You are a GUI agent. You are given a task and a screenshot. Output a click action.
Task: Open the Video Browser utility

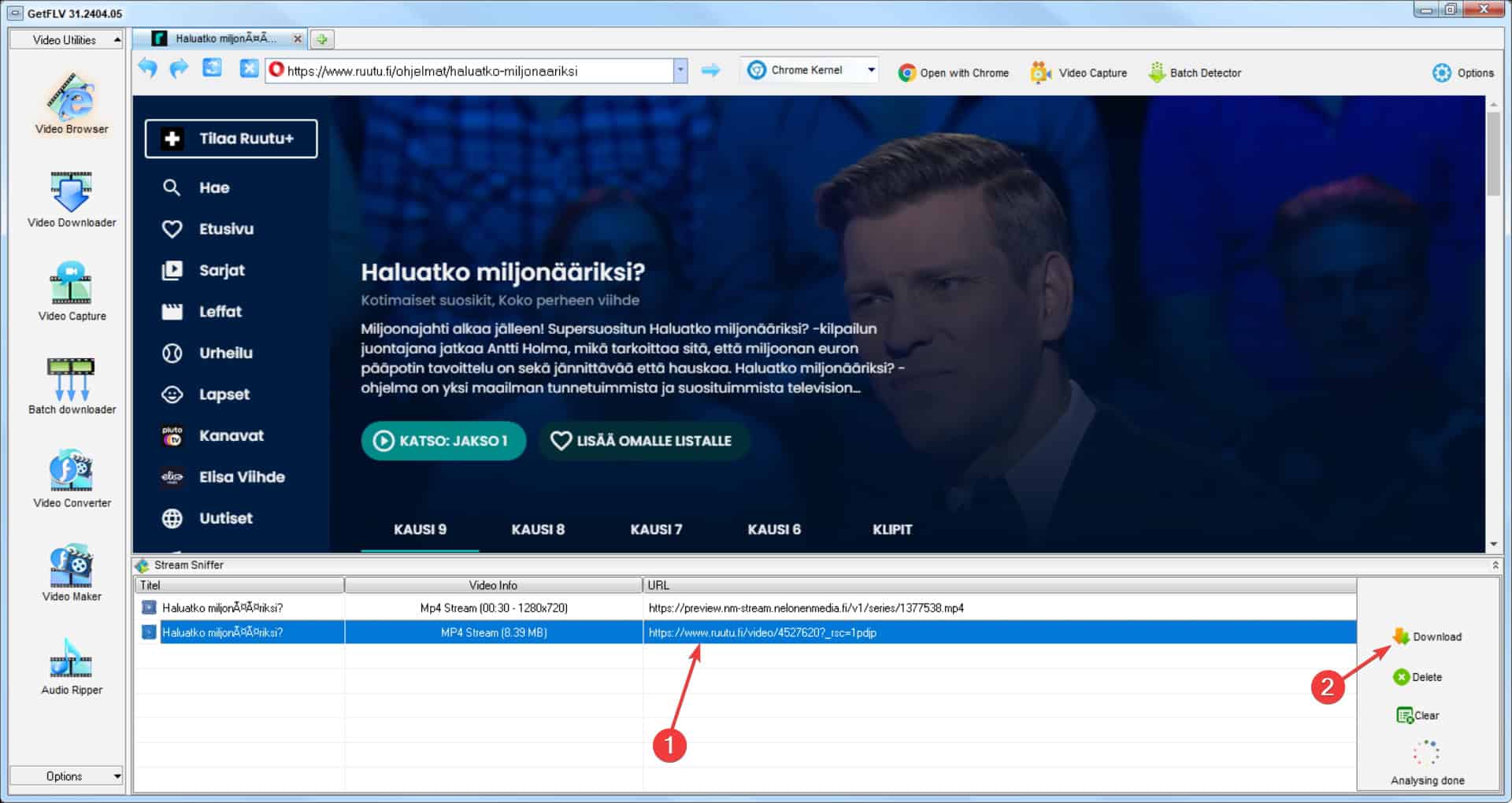click(72, 103)
